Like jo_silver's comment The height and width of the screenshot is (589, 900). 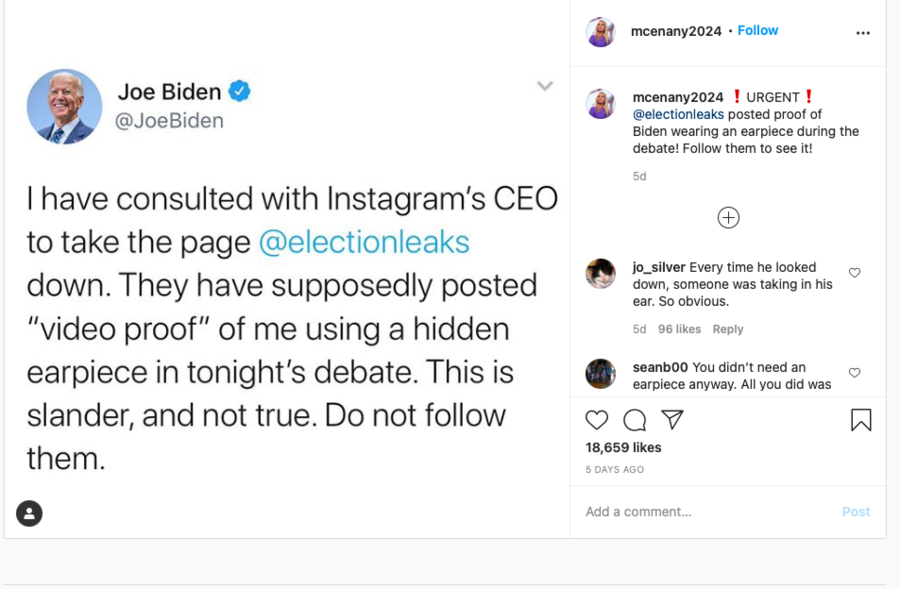point(854,273)
